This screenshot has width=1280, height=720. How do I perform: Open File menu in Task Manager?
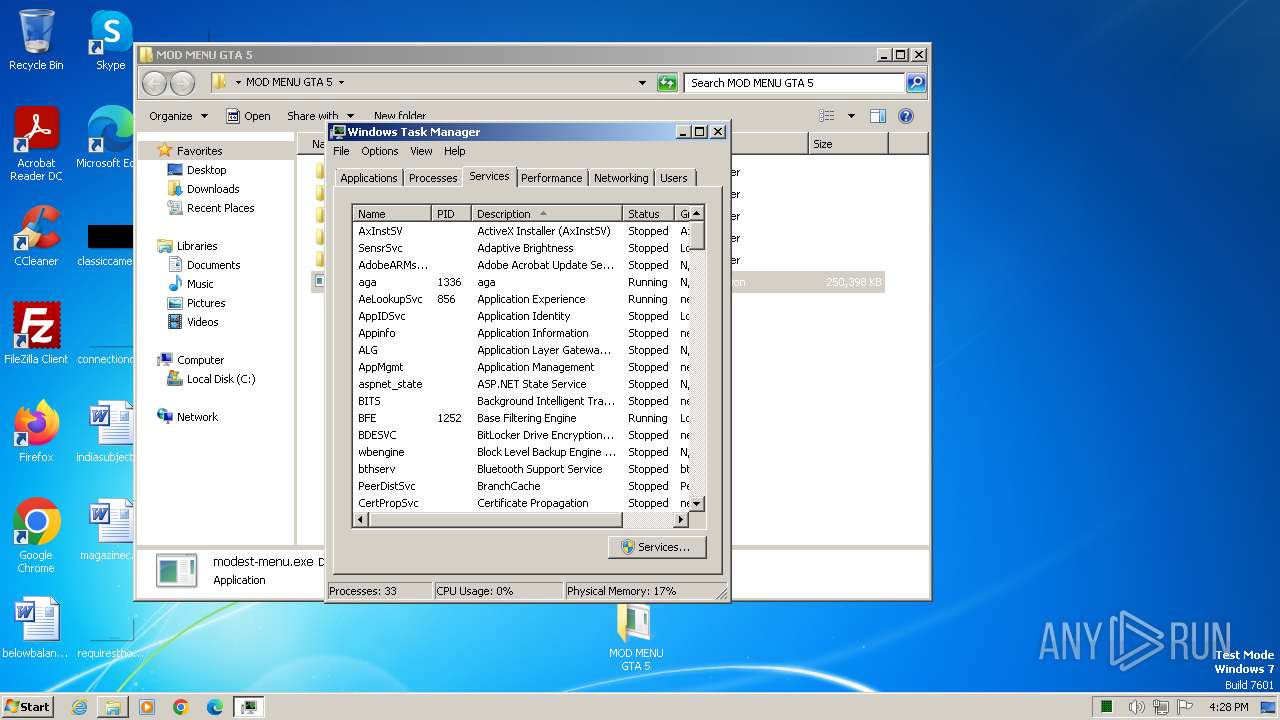coord(341,151)
